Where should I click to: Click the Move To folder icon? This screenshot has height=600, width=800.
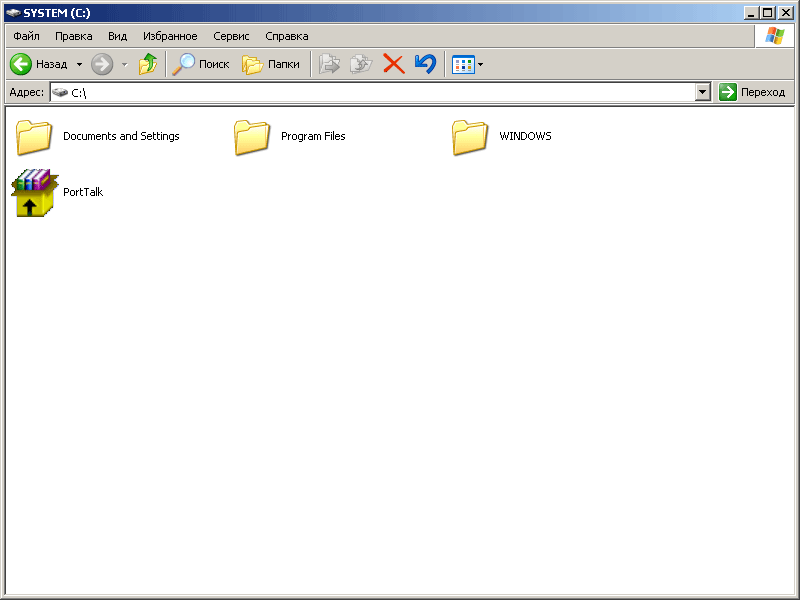(x=329, y=64)
